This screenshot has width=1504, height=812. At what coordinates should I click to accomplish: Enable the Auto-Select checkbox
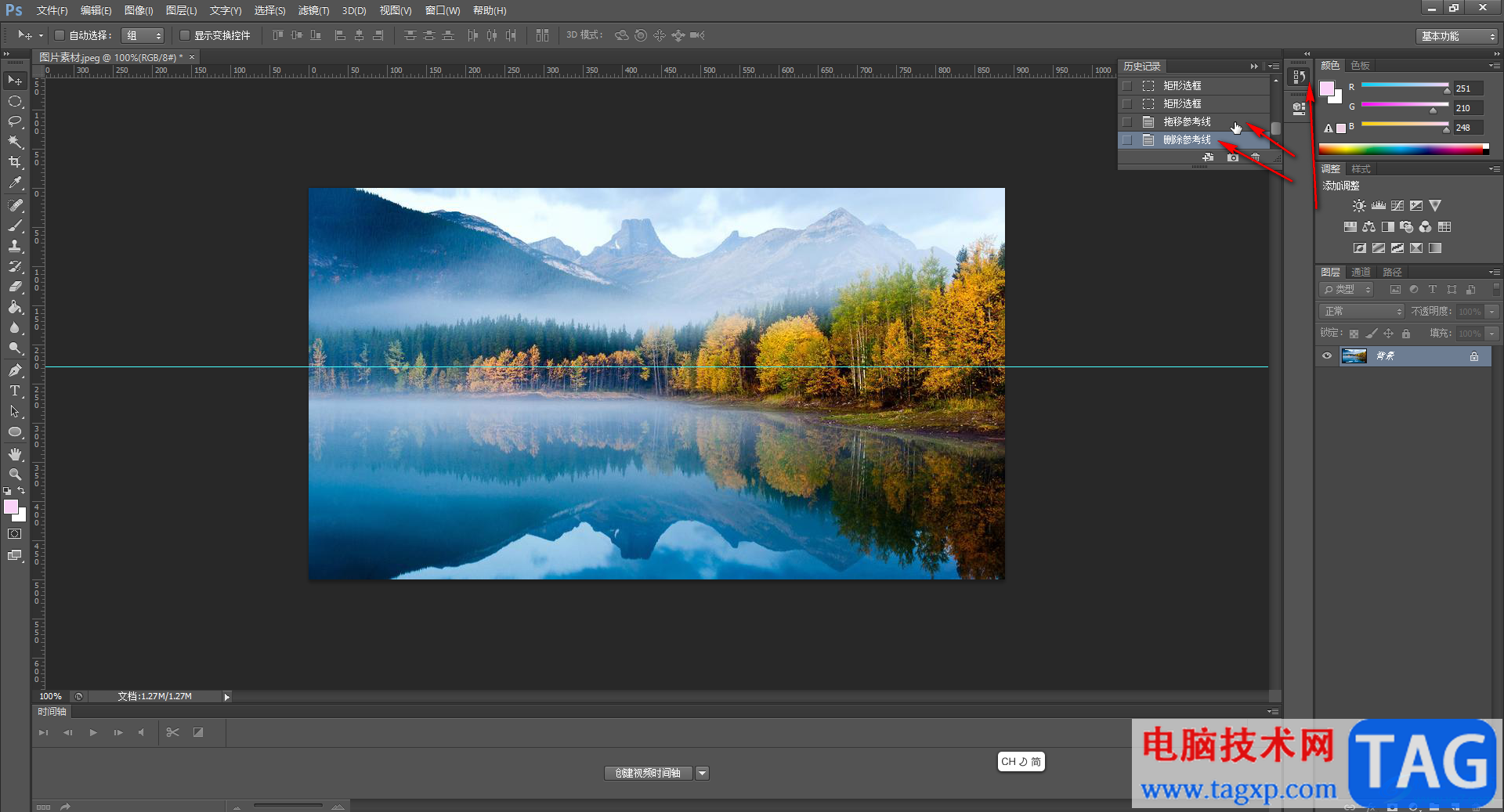point(59,35)
